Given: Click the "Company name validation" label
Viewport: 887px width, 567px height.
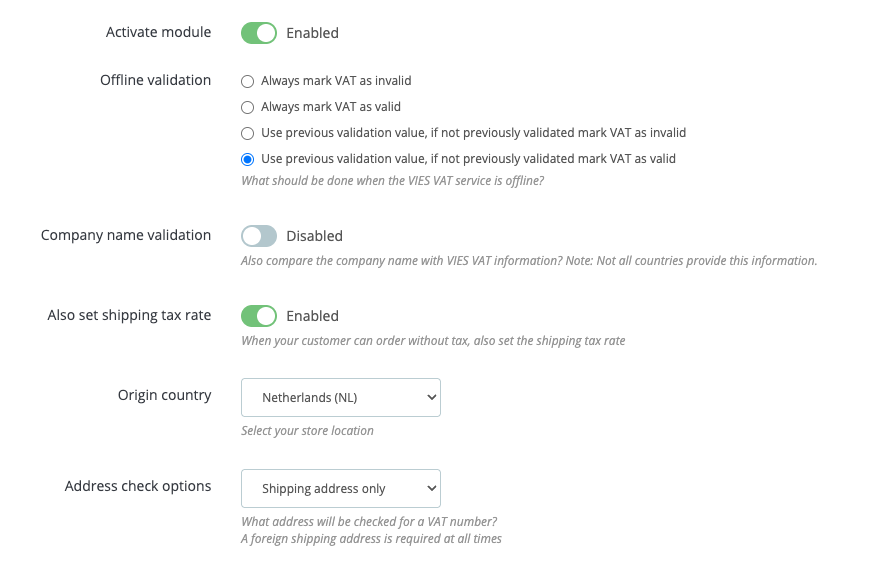Looking at the screenshot, I should (x=126, y=235).
